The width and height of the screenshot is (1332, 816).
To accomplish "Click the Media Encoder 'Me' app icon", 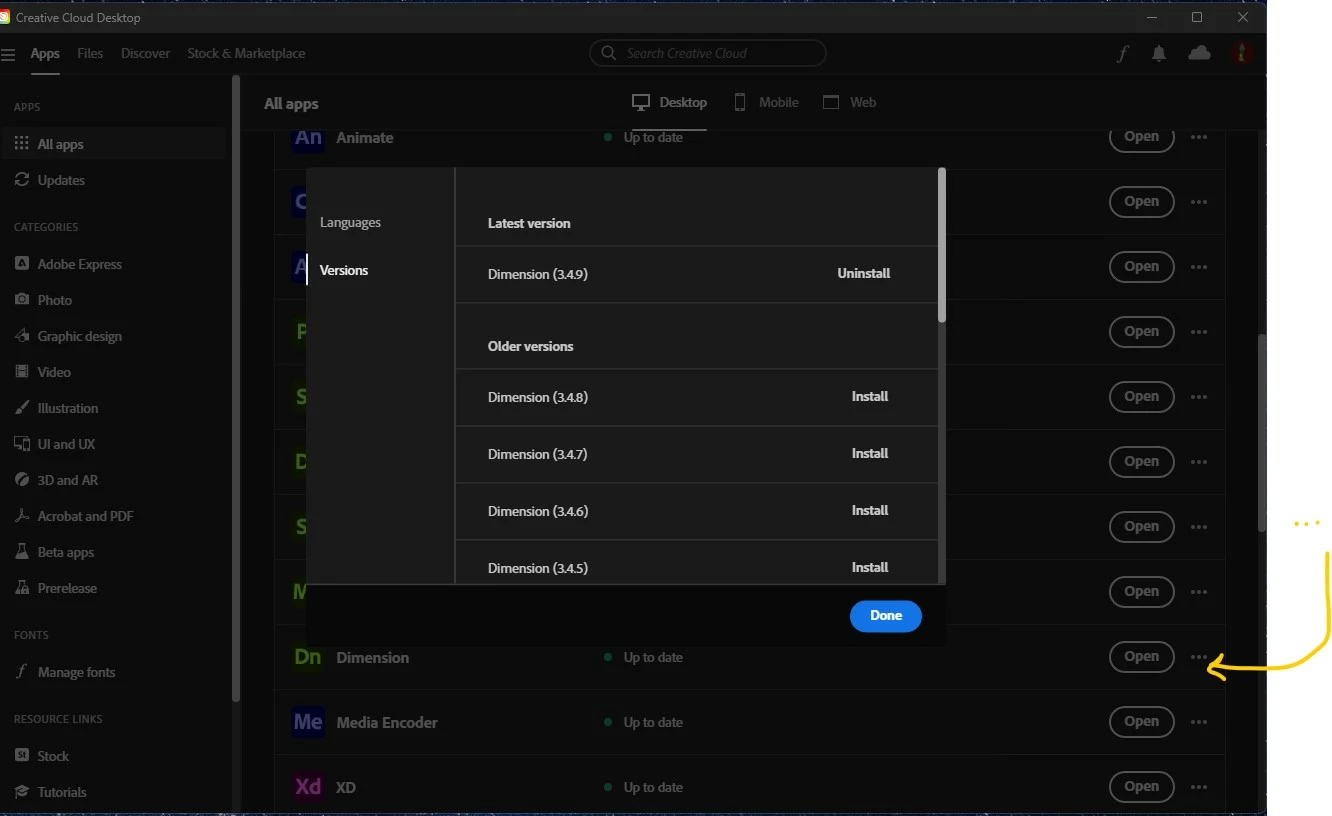I will (308, 722).
